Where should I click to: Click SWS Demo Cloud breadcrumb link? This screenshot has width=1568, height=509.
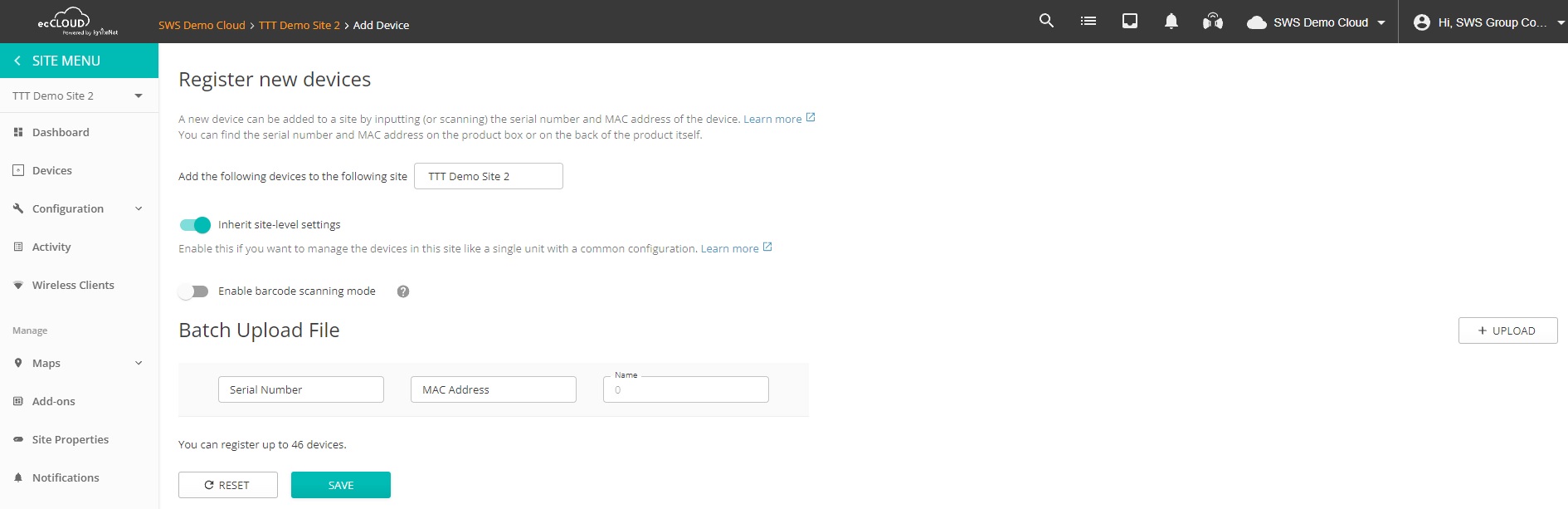coord(202,26)
